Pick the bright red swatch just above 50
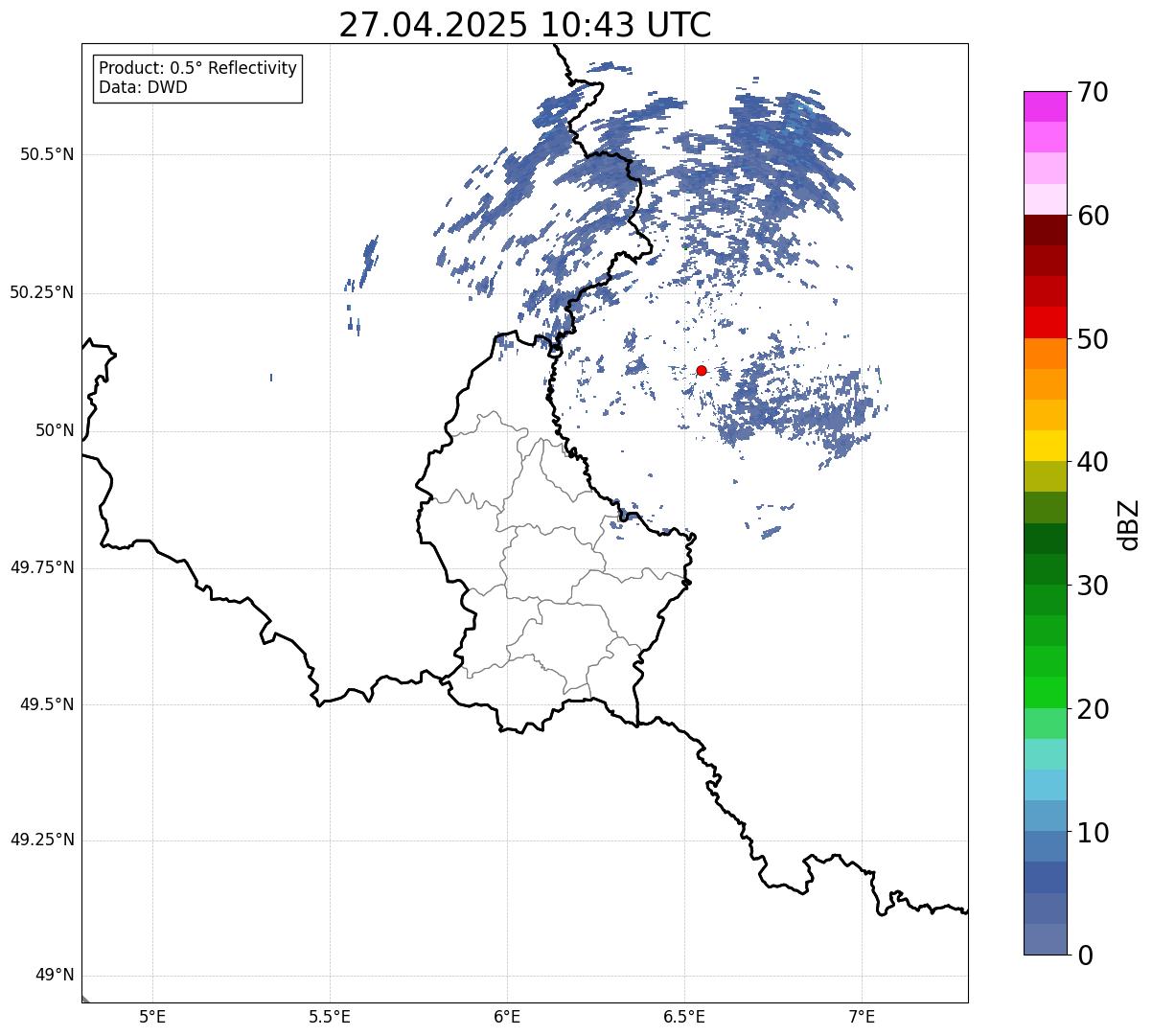Viewport: 1152px width, 1036px height. (1045, 323)
